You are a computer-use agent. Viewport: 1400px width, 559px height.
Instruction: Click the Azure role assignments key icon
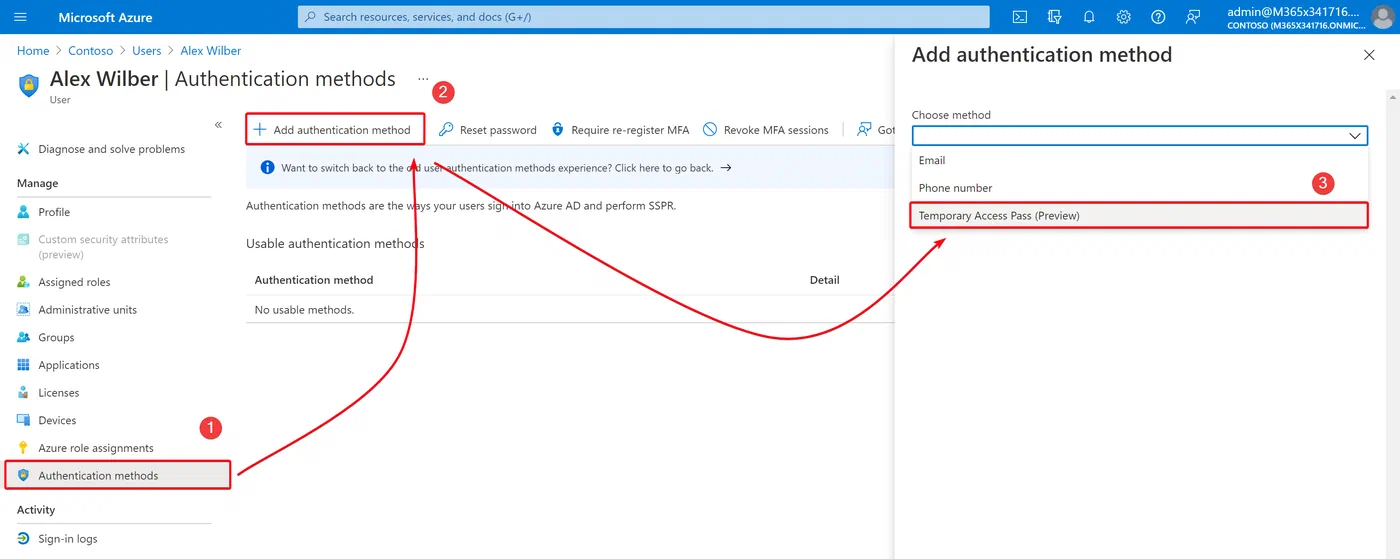[x=24, y=448]
